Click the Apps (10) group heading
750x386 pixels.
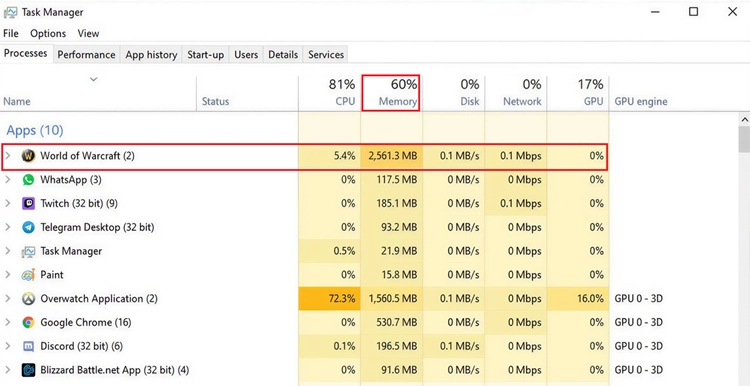point(34,130)
